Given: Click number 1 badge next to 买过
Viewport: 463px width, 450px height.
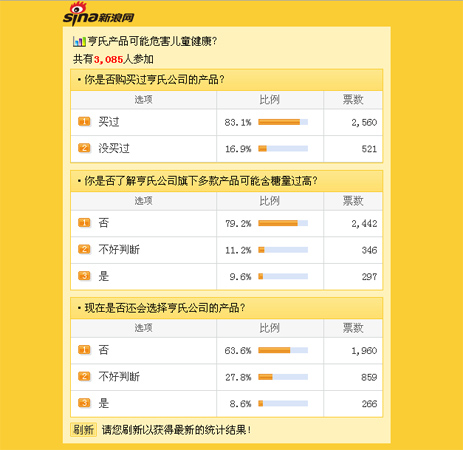Looking at the screenshot, I should pyautogui.click(x=84, y=122).
